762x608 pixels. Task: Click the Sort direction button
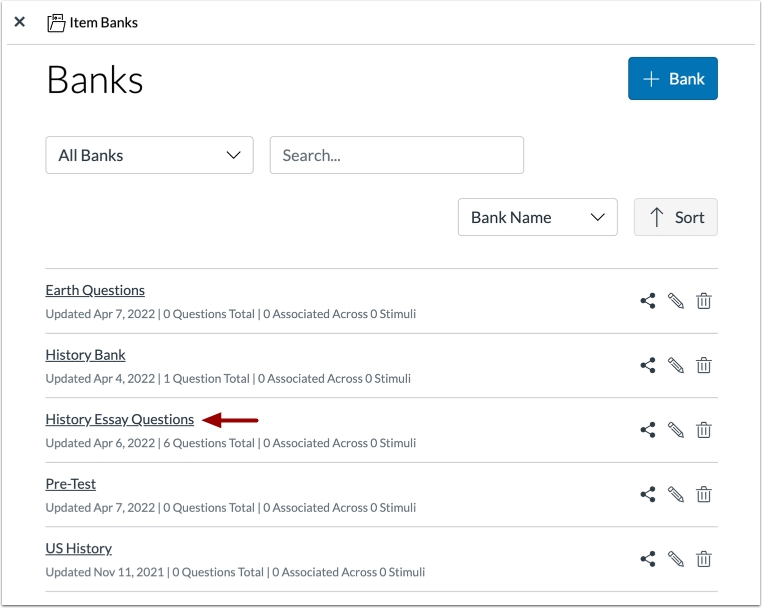pyautogui.click(x=675, y=217)
